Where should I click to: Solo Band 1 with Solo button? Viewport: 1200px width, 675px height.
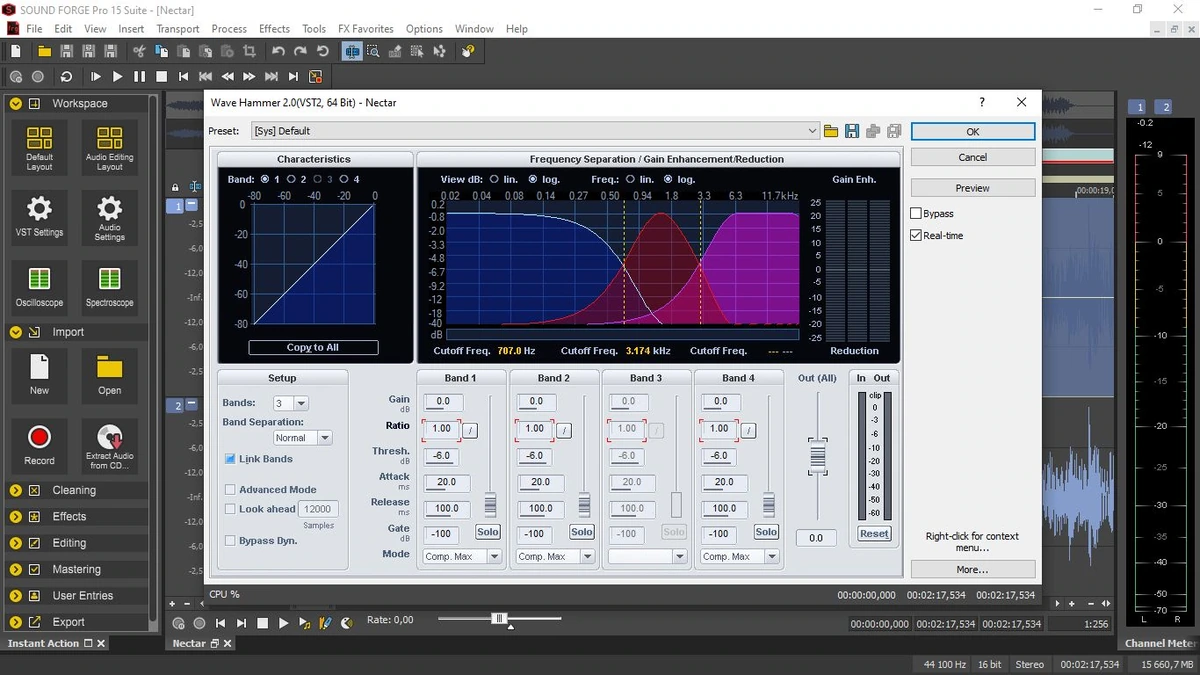pos(488,533)
